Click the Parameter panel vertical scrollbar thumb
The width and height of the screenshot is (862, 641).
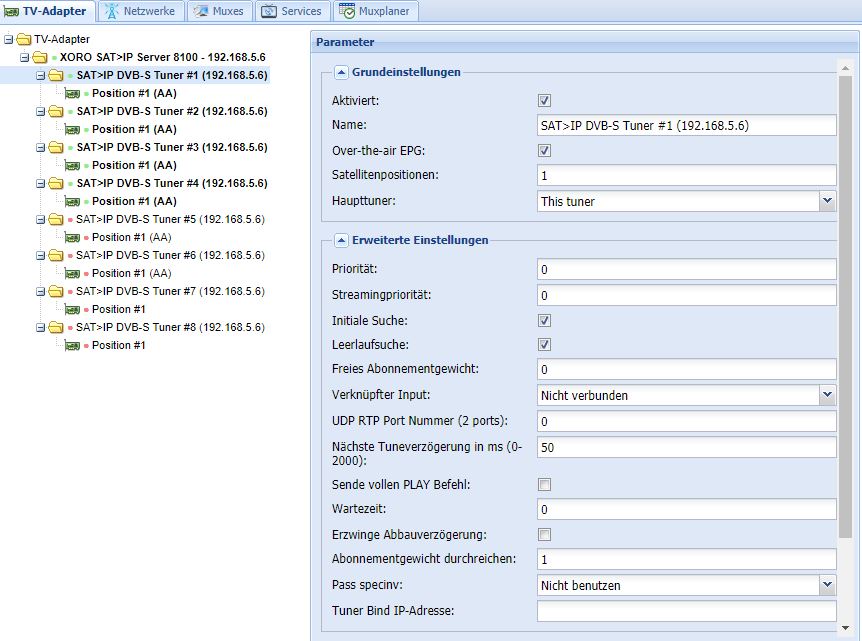pos(845,306)
